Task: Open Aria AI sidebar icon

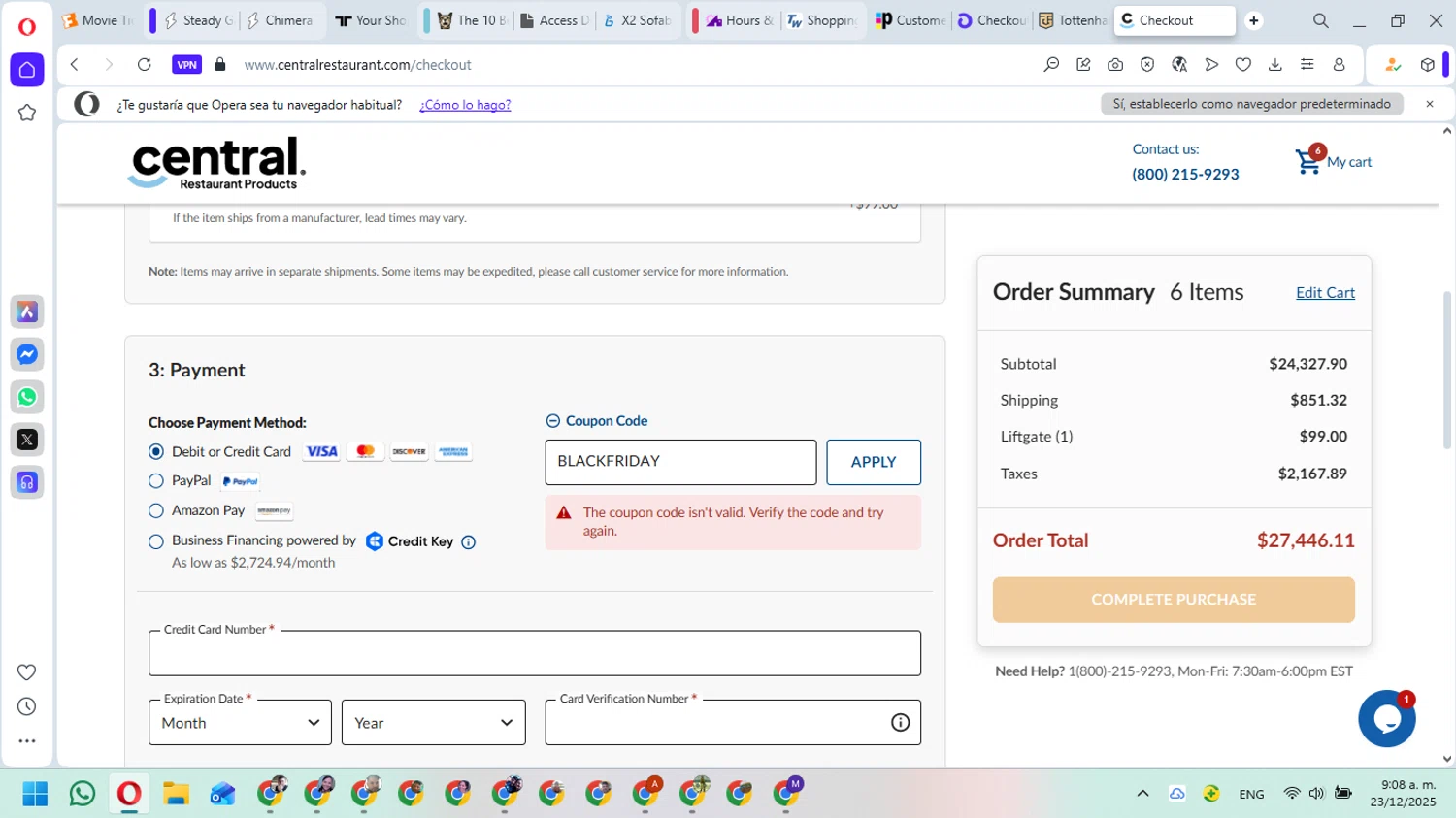Action: pyautogui.click(x=27, y=311)
